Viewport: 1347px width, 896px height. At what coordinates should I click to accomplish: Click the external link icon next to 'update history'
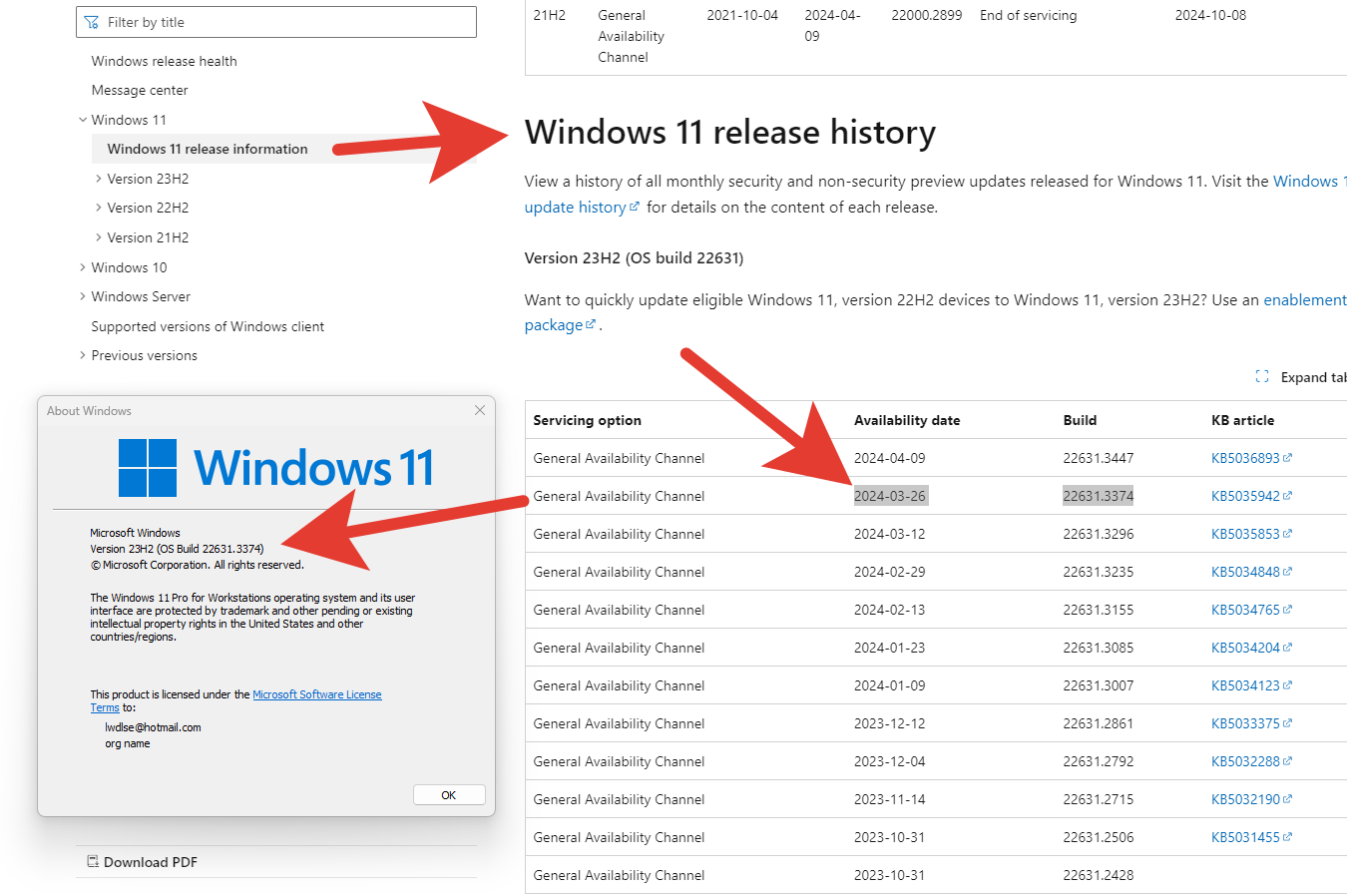point(635,207)
